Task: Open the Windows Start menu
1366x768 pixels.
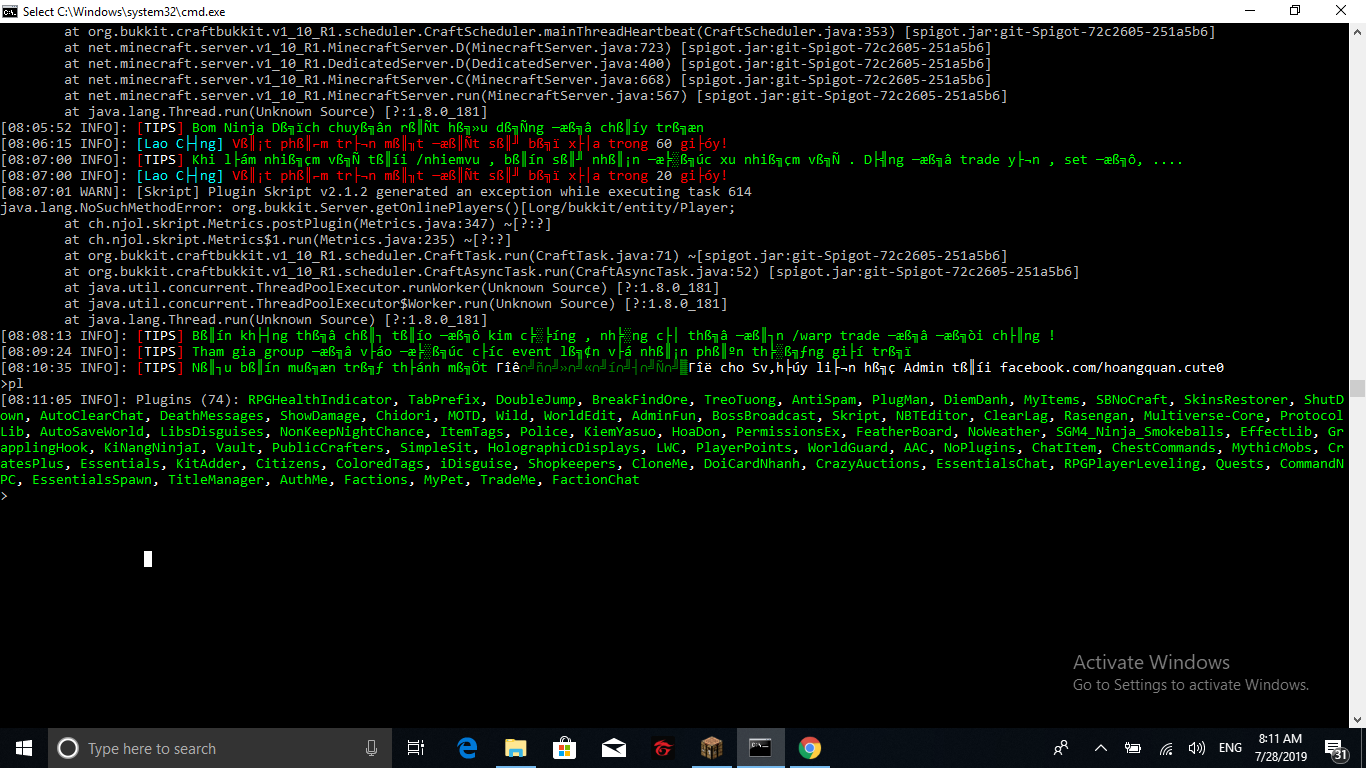Action: (x=24, y=748)
